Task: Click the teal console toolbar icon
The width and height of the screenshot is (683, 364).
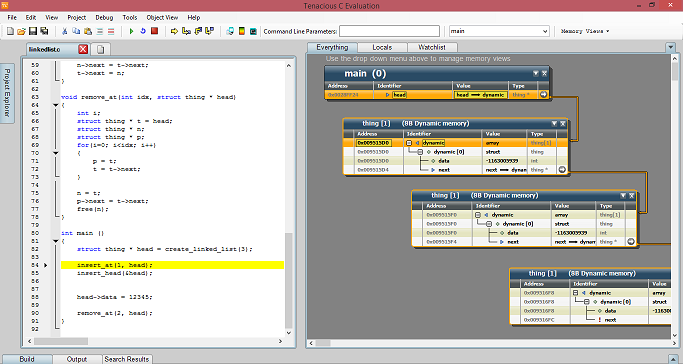Action: pyautogui.click(x=253, y=31)
